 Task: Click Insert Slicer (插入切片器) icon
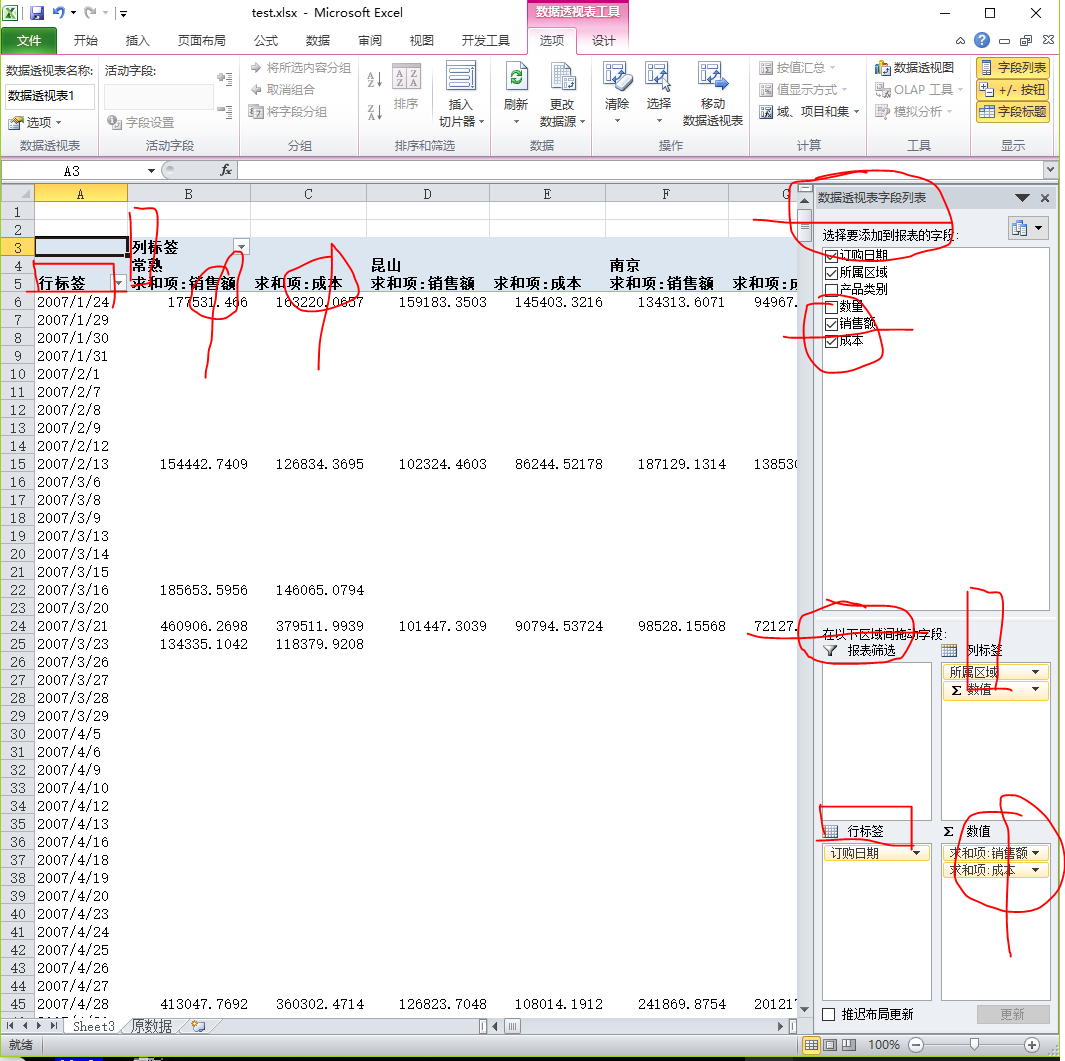click(x=461, y=82)
